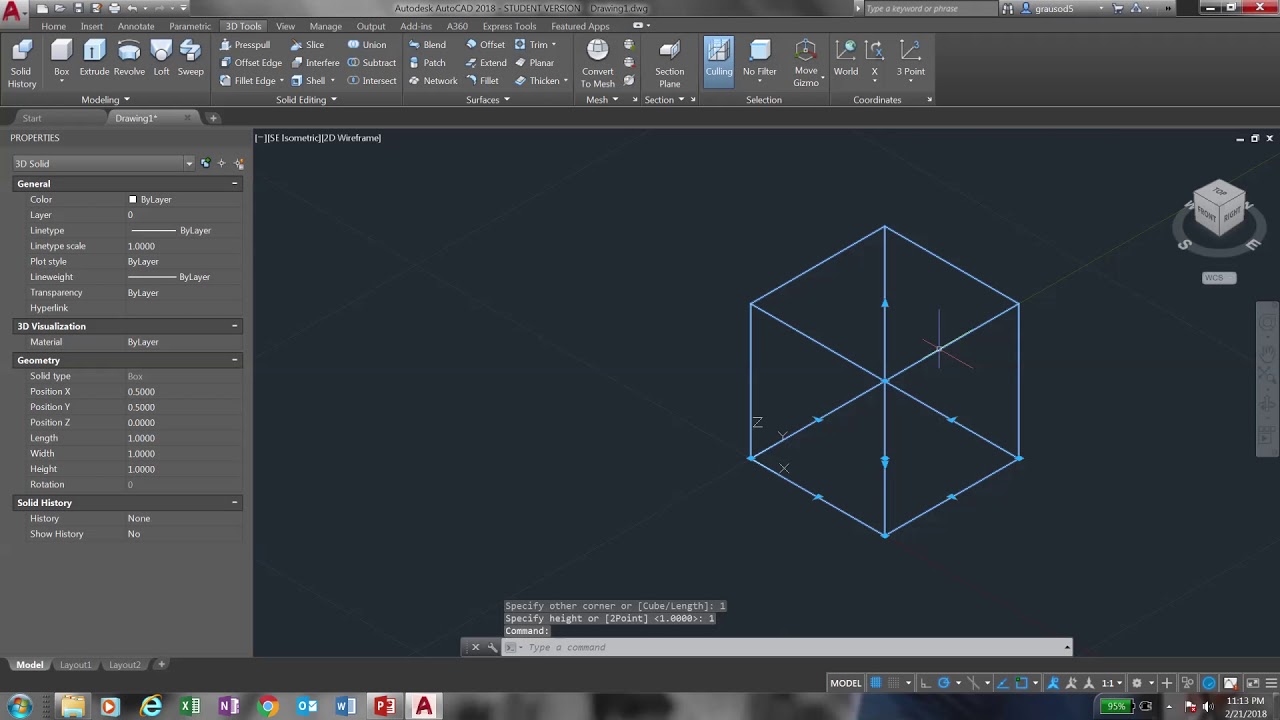Activate the Presspull tool
The image size is (1280, 720).
click(x=245, y=45)
